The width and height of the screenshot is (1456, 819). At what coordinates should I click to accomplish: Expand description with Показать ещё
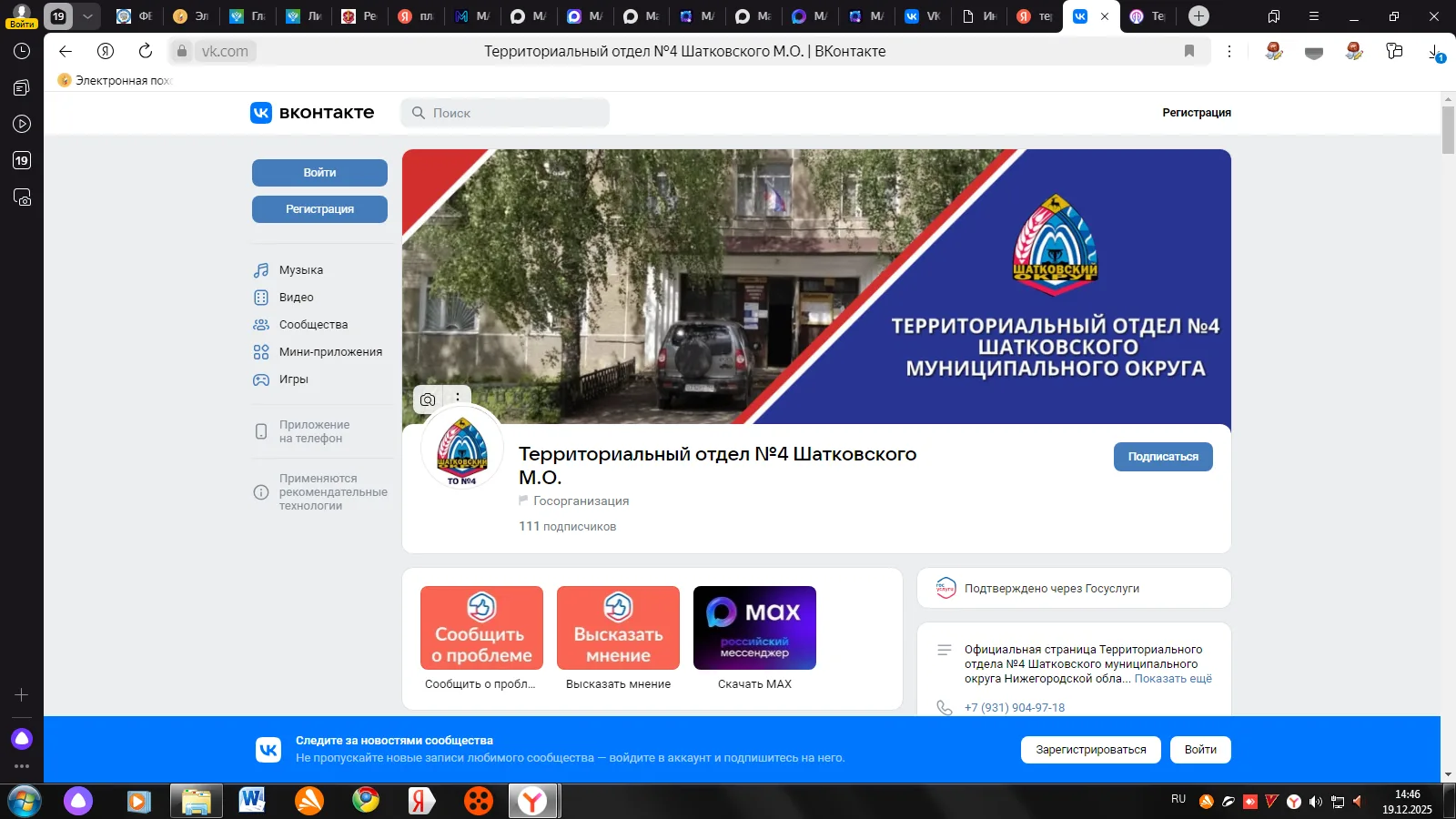point(1173,679)
